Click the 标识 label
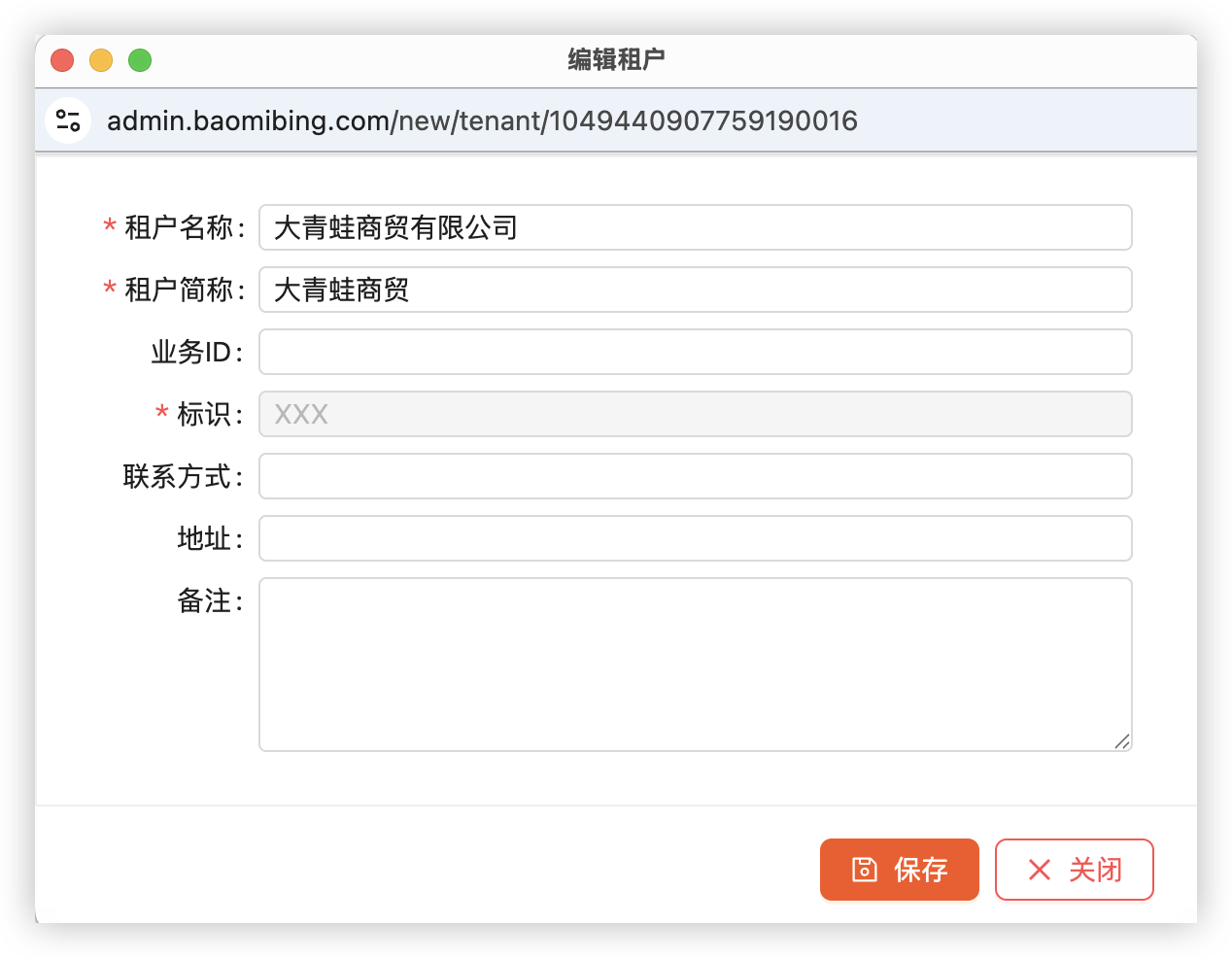The image size is (1232, 958). 209,414
